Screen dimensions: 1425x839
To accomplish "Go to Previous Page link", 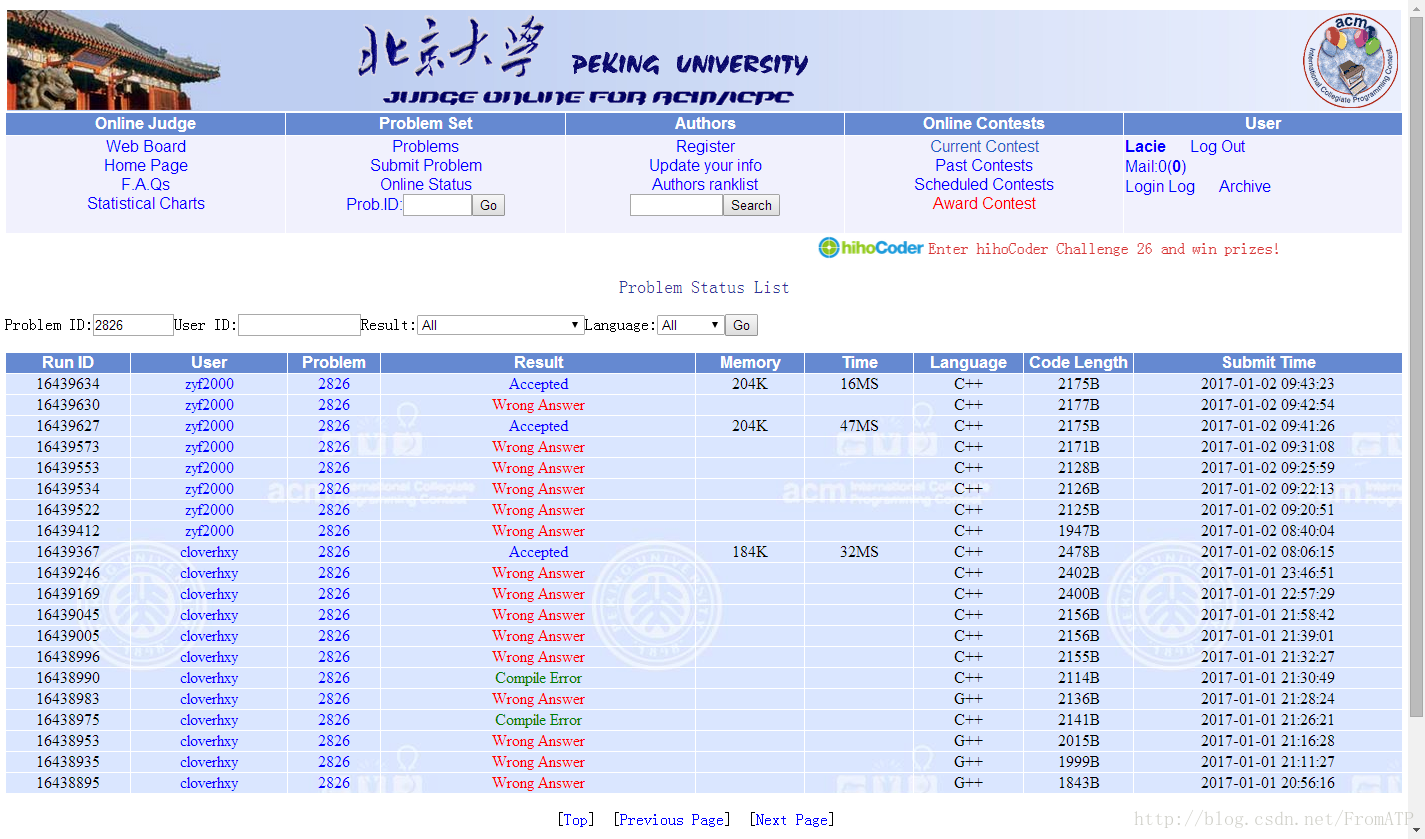I will [671, 820].
